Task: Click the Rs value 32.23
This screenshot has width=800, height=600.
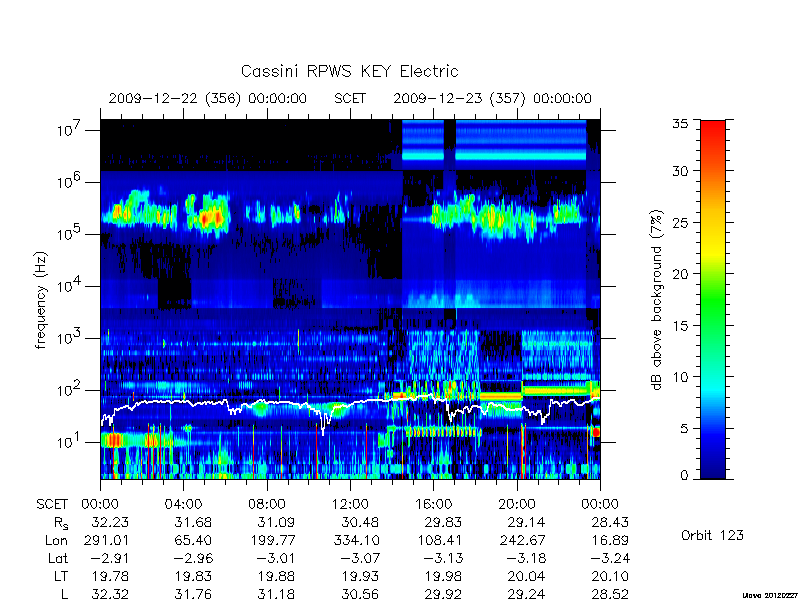Action: (x=110, y=522)
